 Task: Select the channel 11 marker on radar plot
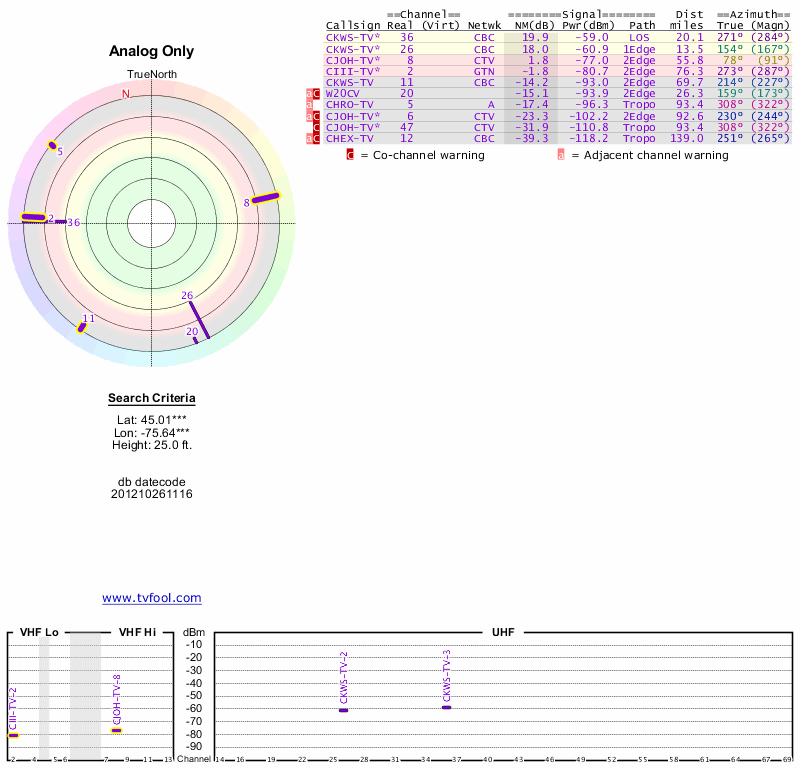click(x=82, y=326)
